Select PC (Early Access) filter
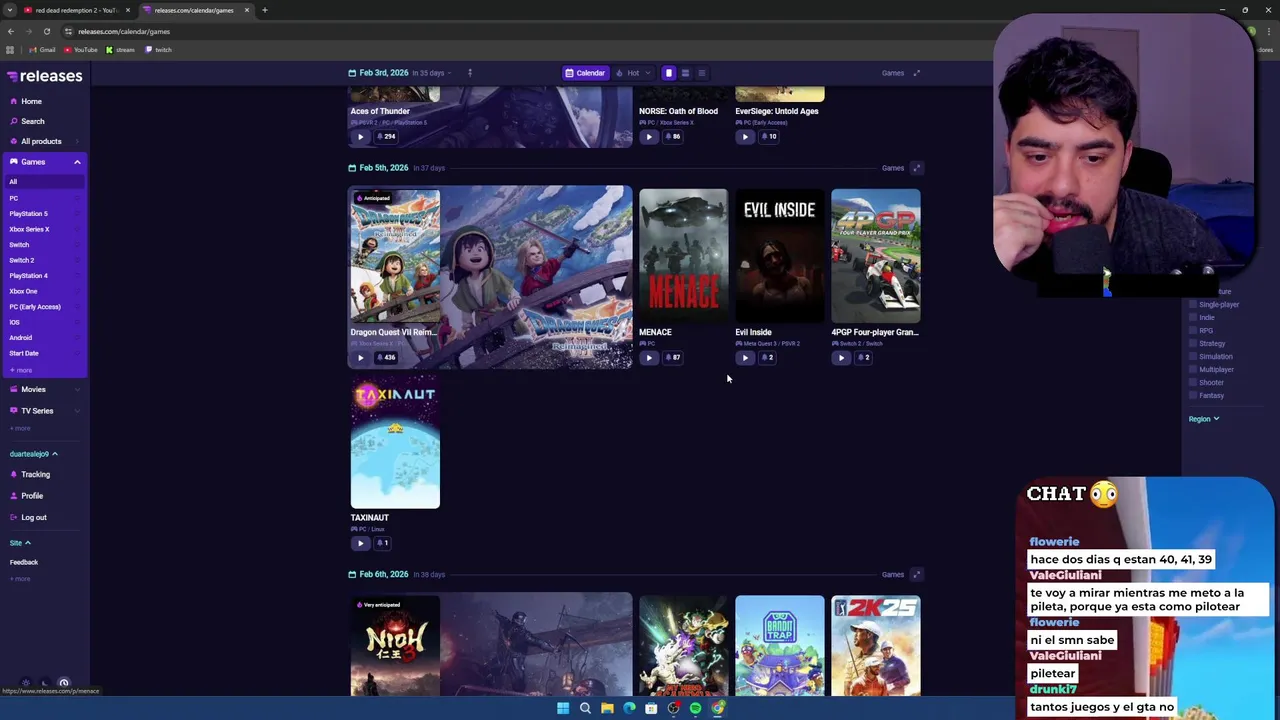Viewport: 1280px width, 720px height. click(x=35, y=307)
